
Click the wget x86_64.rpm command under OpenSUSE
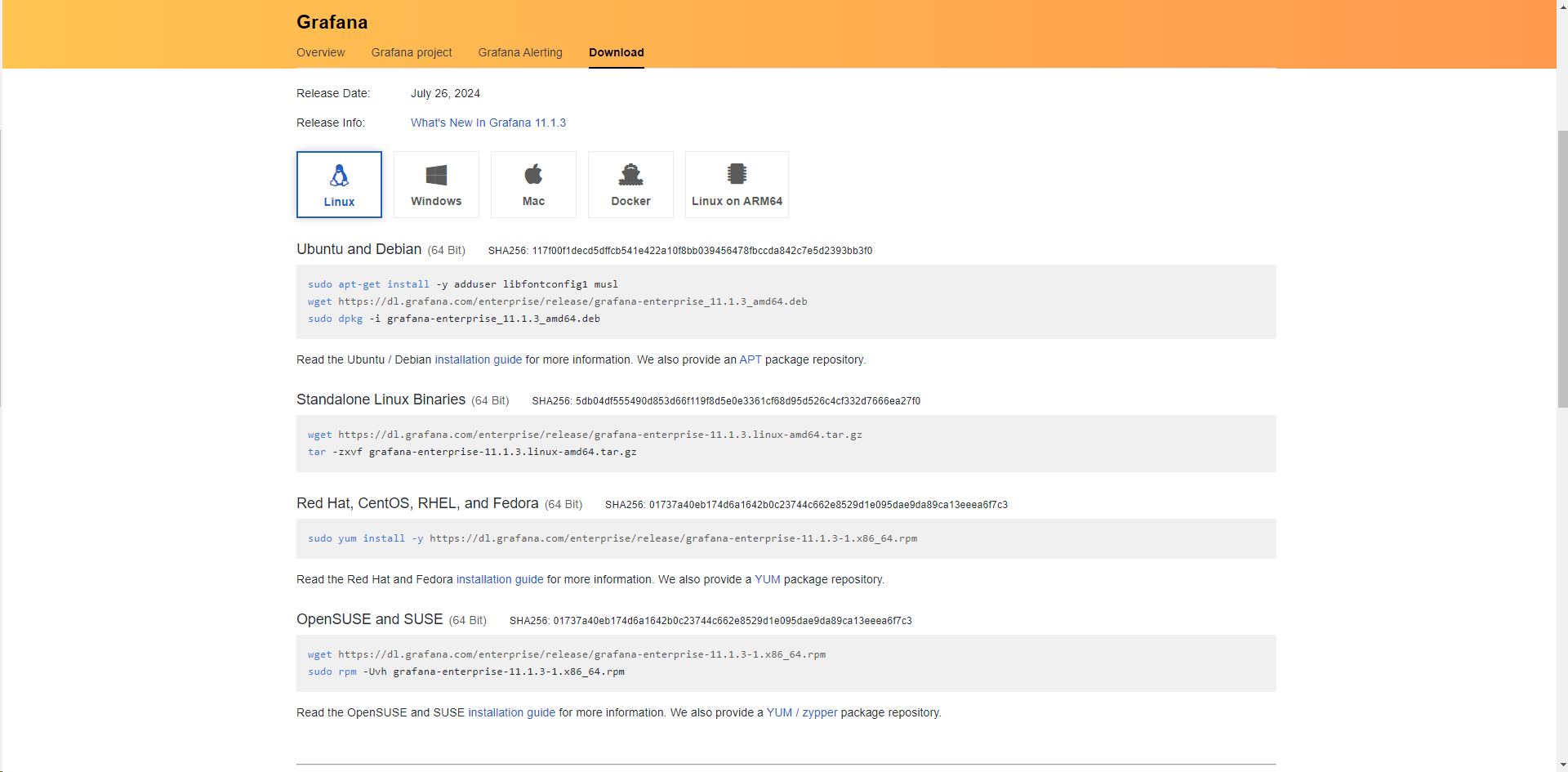point(567,654)
